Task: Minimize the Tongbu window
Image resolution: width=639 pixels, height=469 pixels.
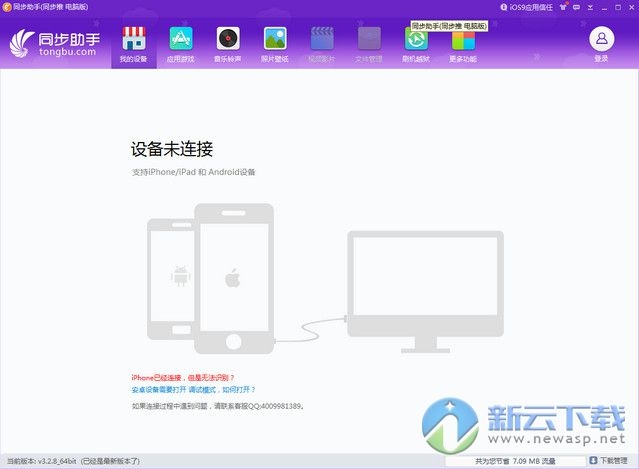Action: 604,8
